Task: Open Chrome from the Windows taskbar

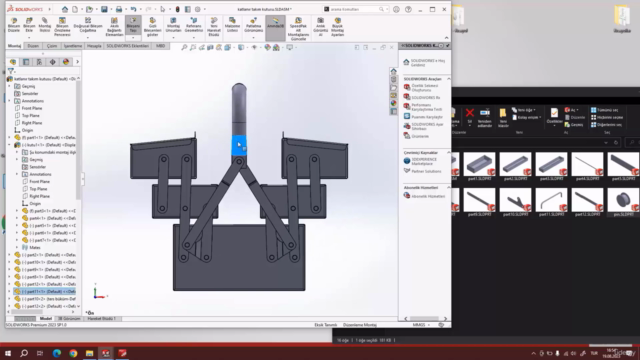Action: pos(73,353)
